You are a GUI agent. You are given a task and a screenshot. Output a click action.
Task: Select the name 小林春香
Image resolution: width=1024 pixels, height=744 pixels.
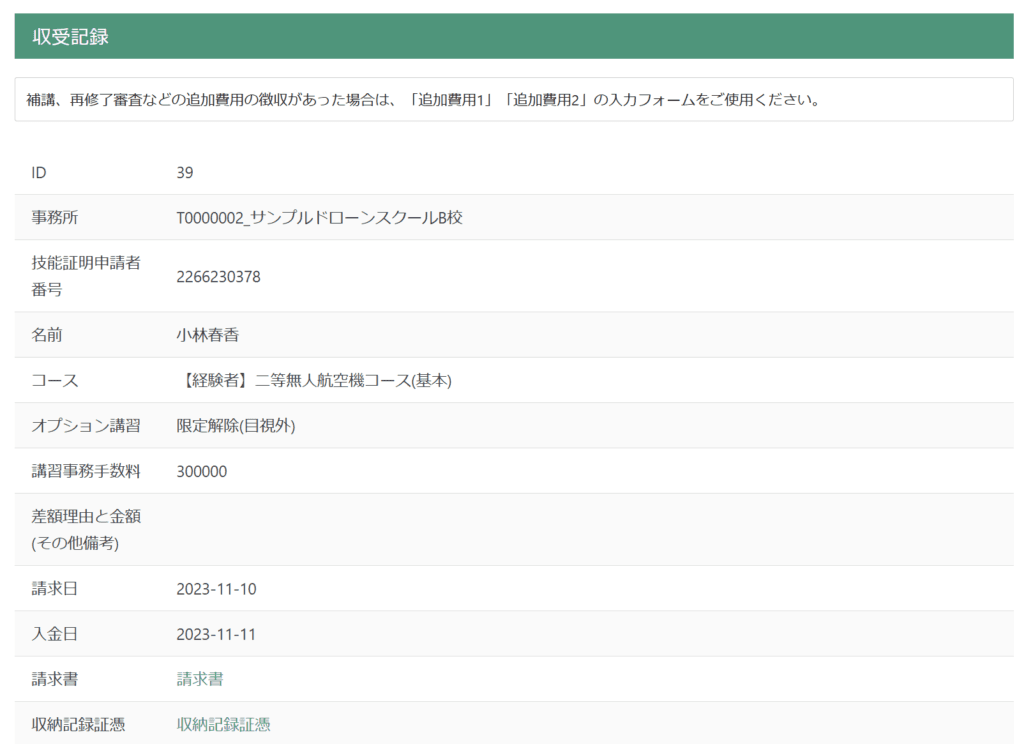[x=208, y=335]
